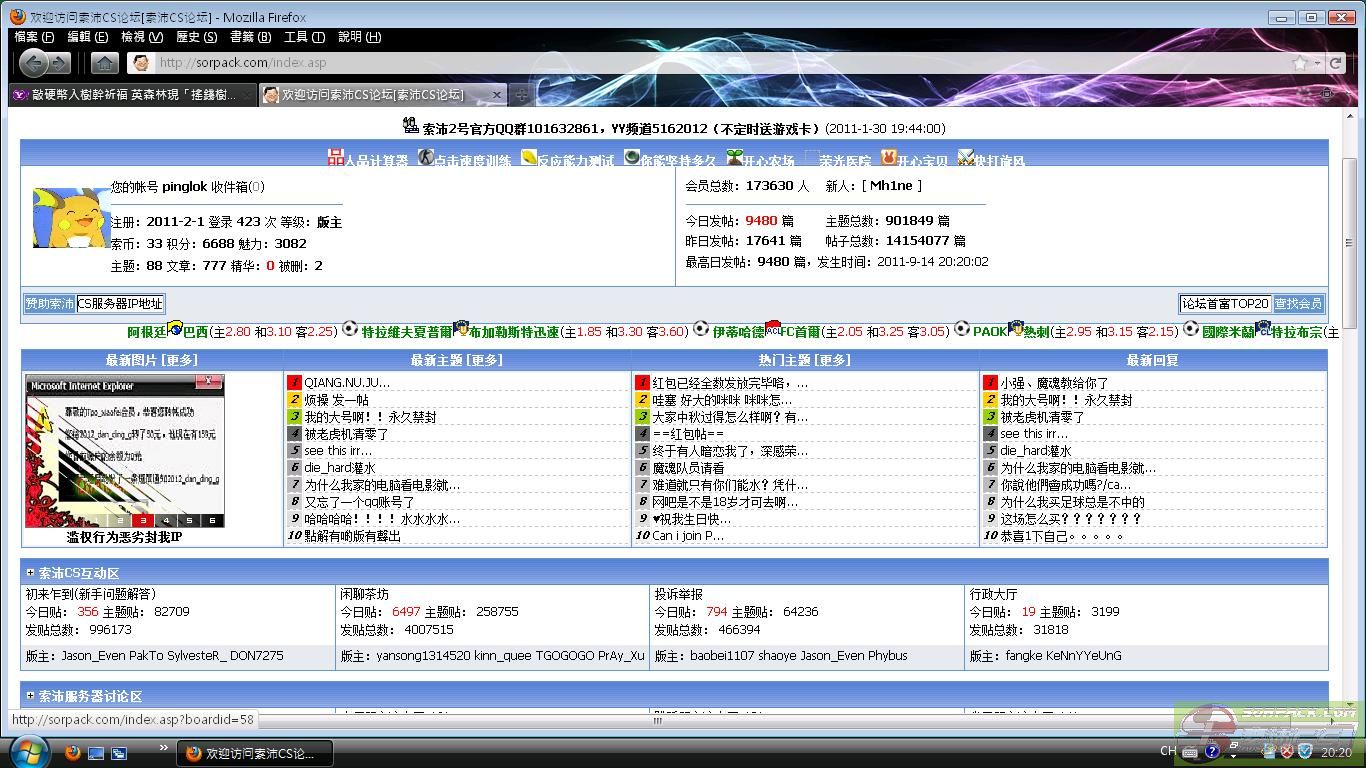Collapse the 索沛CS互动区 section
Image resolution: width=1366 pixels, height=768 pixels.
[30, 573]
